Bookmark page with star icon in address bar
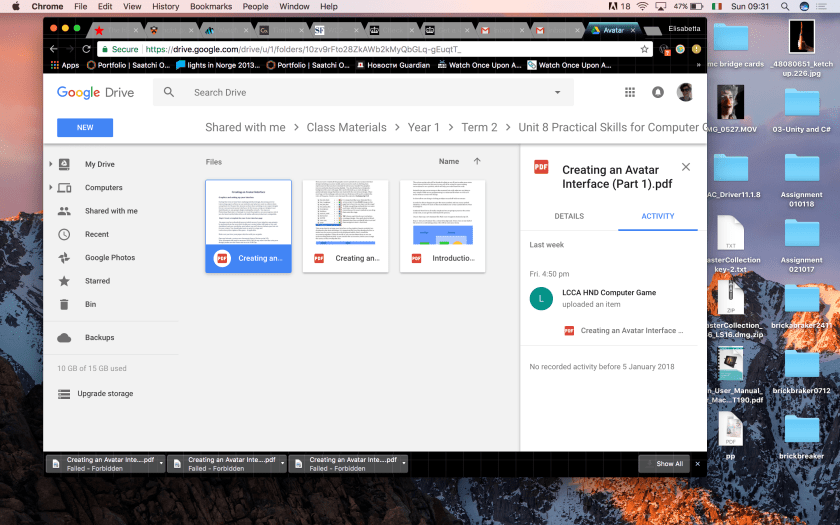 (x=645, y=49)
